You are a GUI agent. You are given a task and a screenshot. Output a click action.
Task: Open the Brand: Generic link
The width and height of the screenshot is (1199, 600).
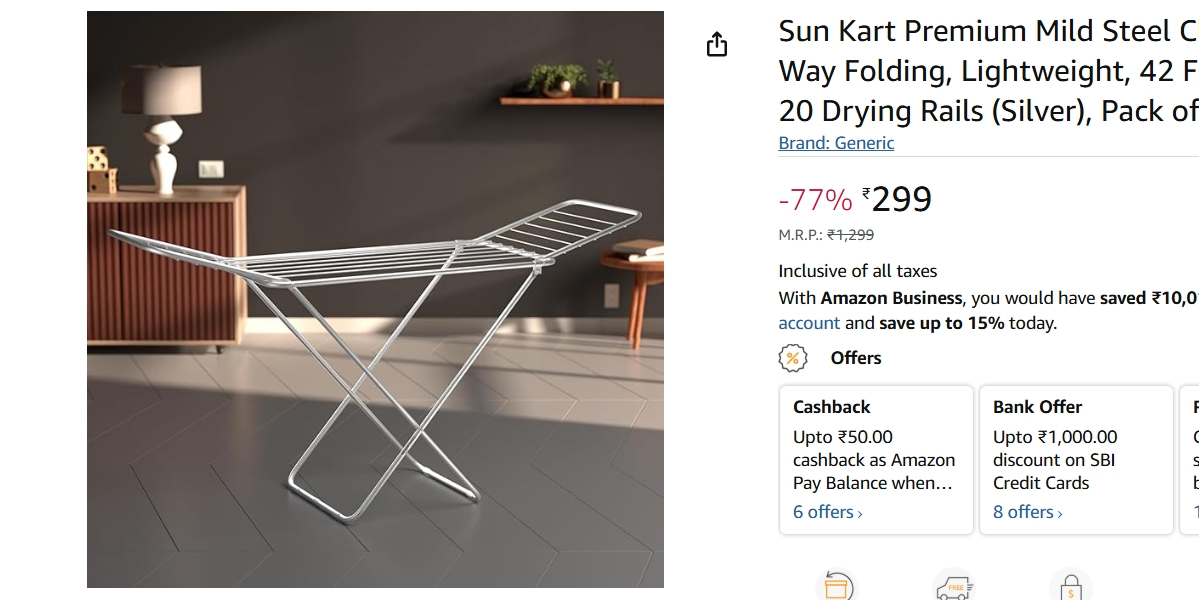point(836,143)
